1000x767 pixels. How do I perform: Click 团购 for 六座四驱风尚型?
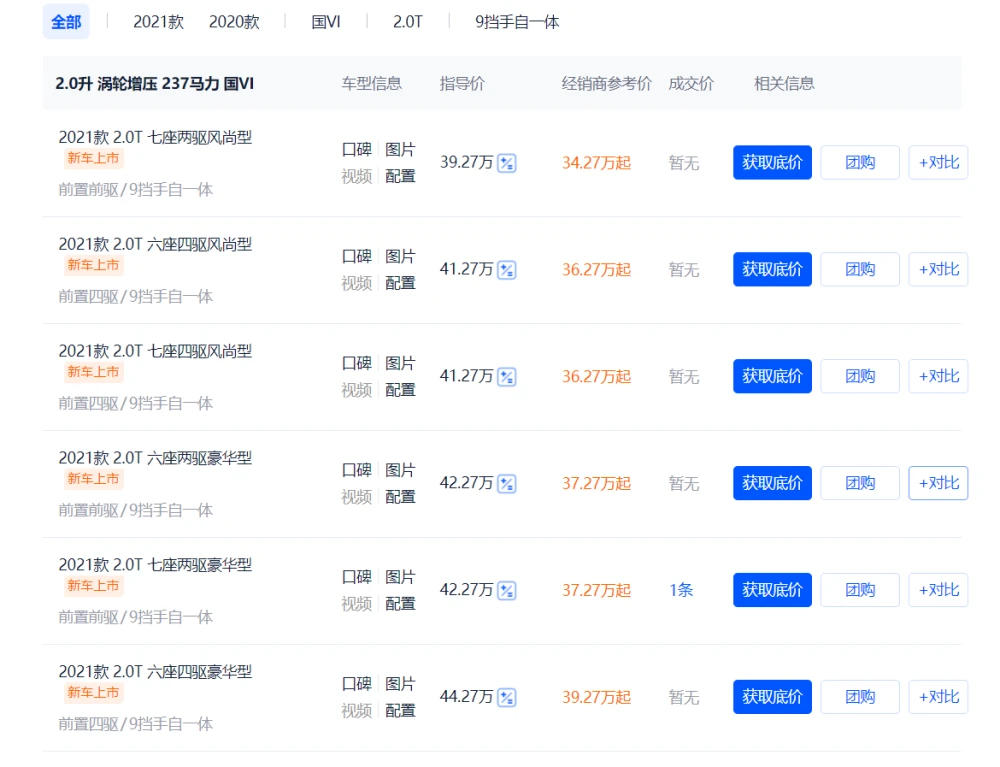tap(860, 270)
